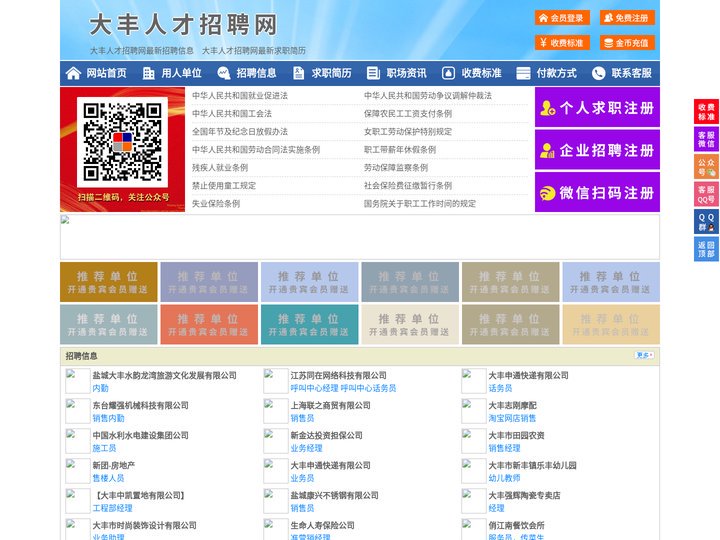Click the broken banner image below the QR code
Screen dimensions: 720x540
click(x=360, y=237)
